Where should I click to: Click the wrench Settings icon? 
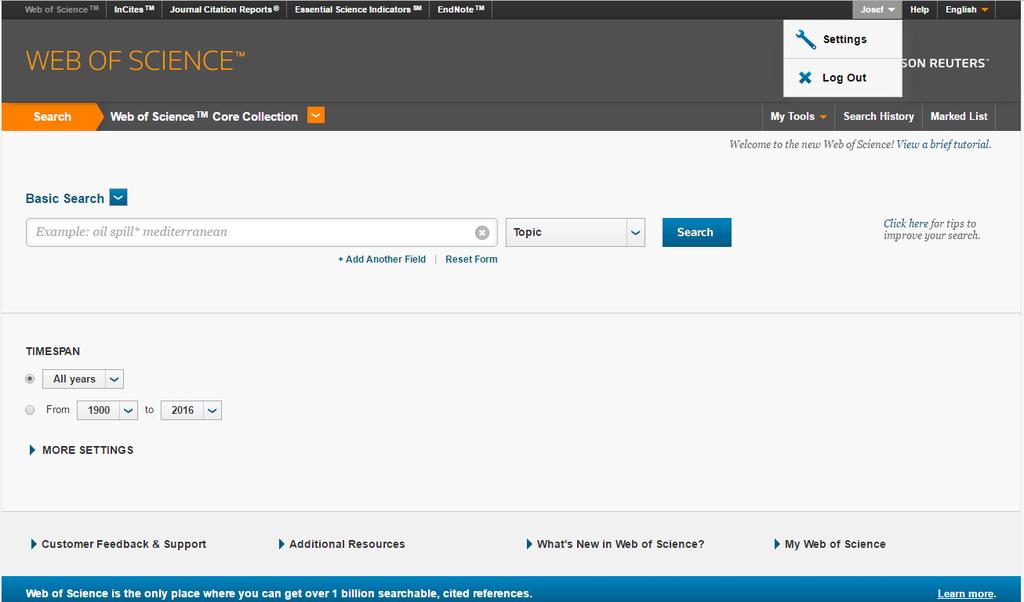click(805, 39)
